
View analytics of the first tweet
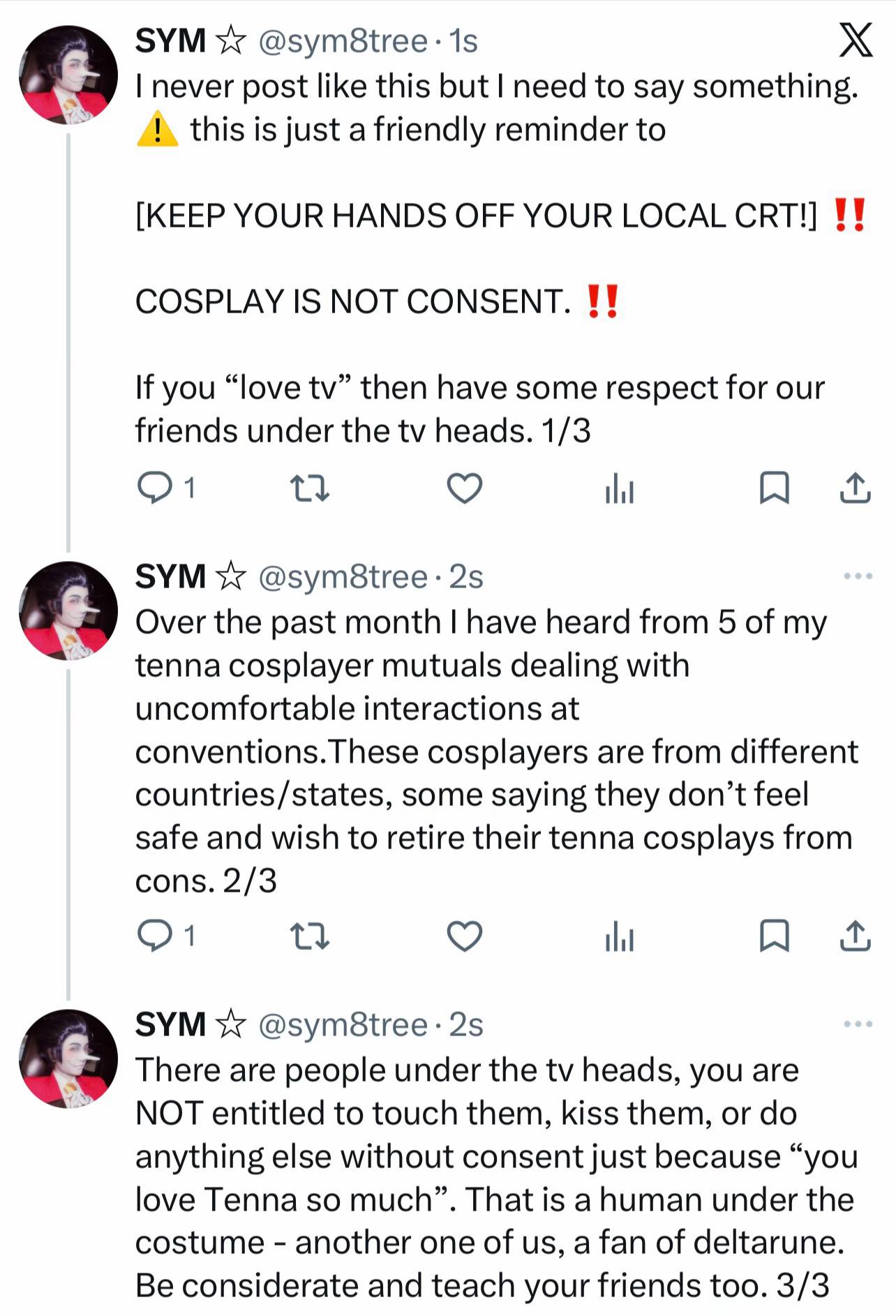point(620,488)
